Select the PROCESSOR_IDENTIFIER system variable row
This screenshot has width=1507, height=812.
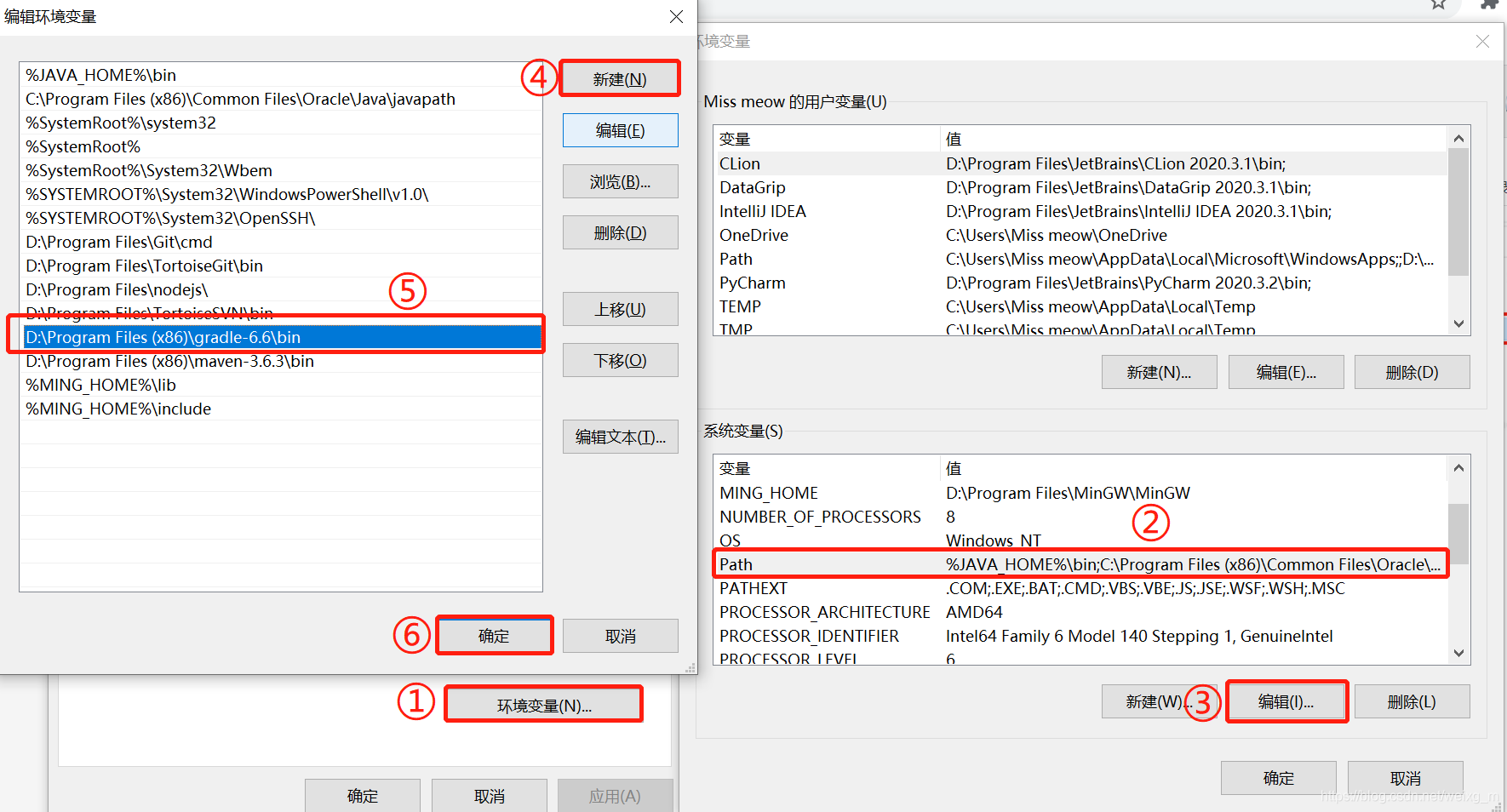tap(1080, 636)
